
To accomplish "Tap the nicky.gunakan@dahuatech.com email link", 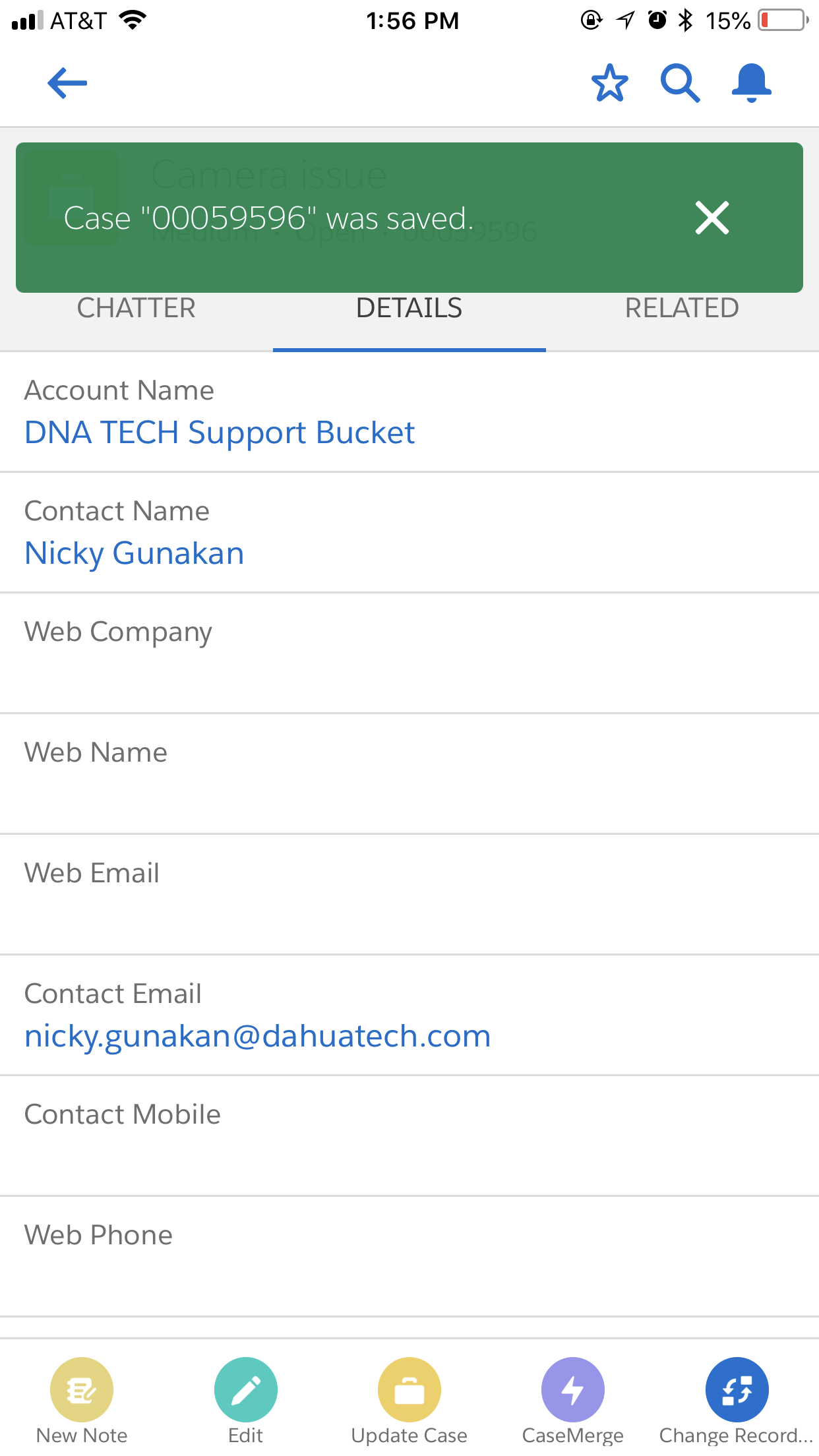I will coord(258,1037).
